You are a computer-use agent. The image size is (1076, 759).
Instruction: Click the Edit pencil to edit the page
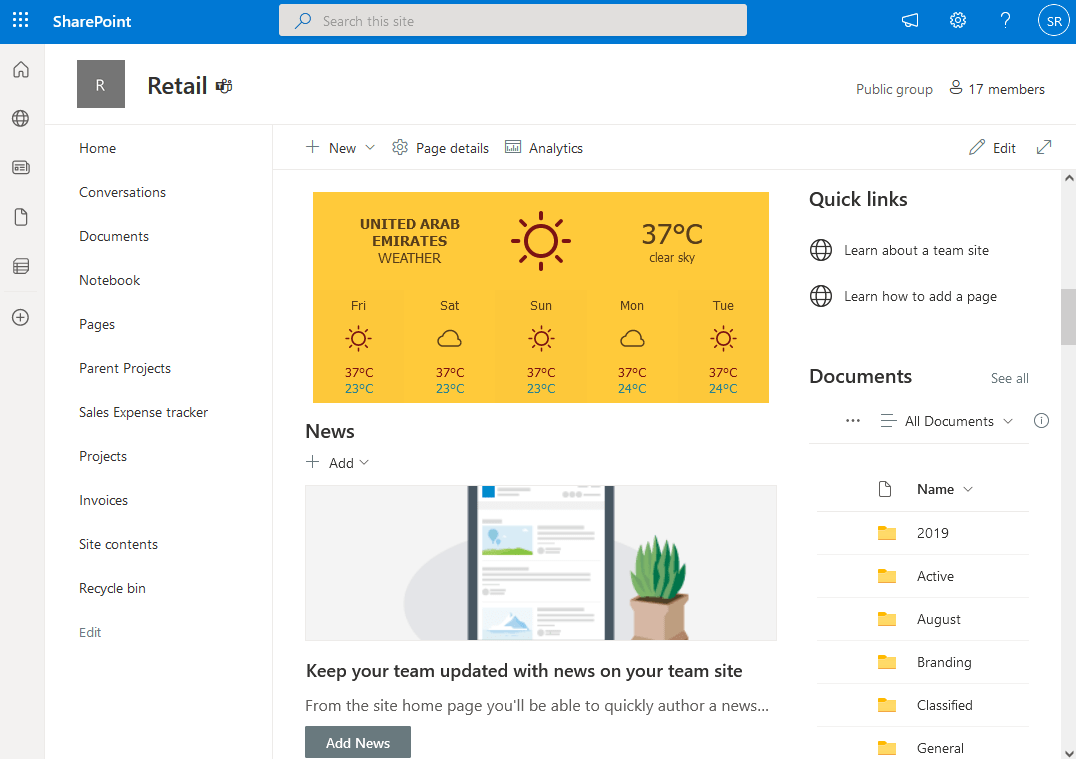pyautogui.click(x=992, y=147)
